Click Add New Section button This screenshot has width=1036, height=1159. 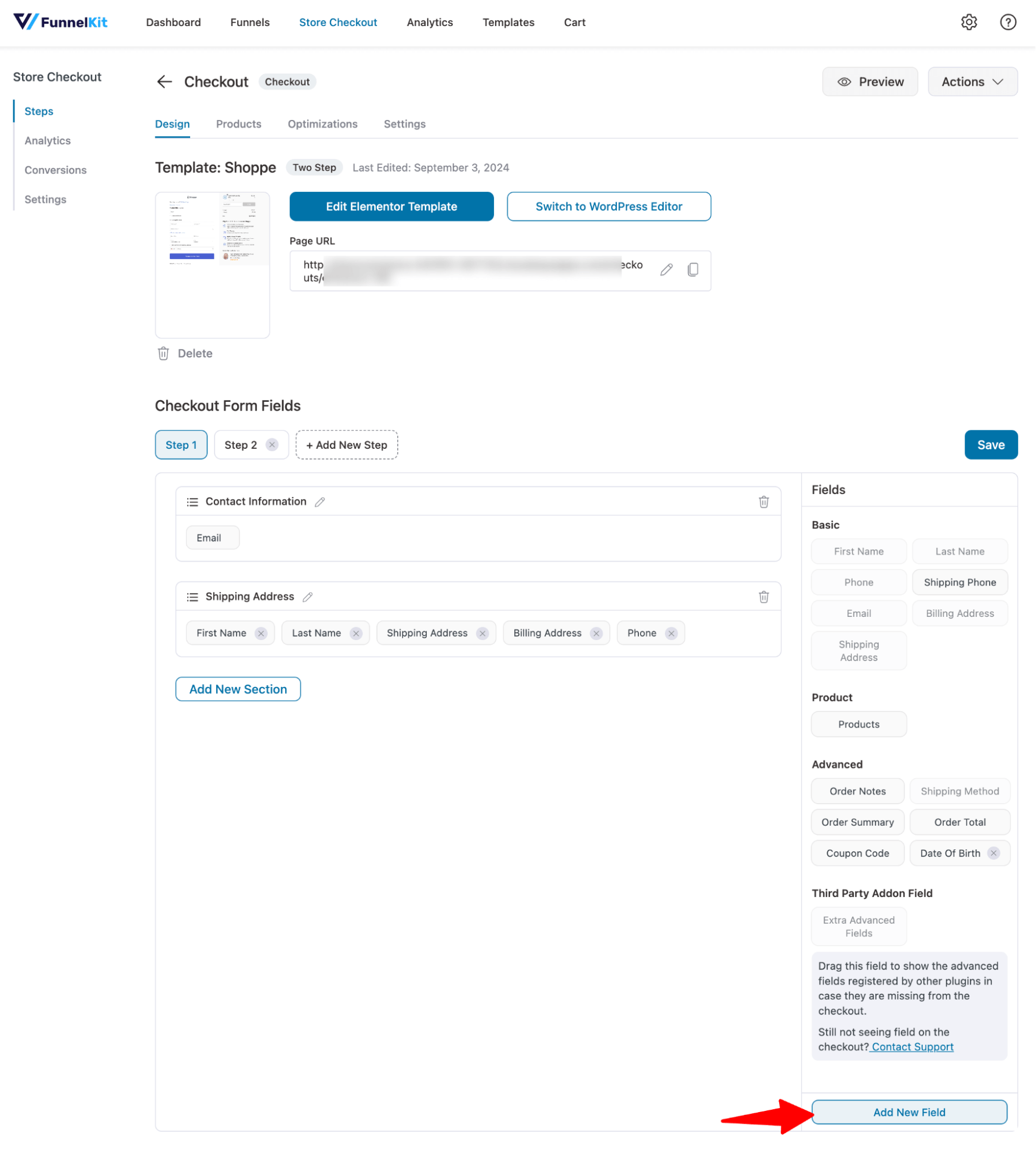[x=238, y=689]
